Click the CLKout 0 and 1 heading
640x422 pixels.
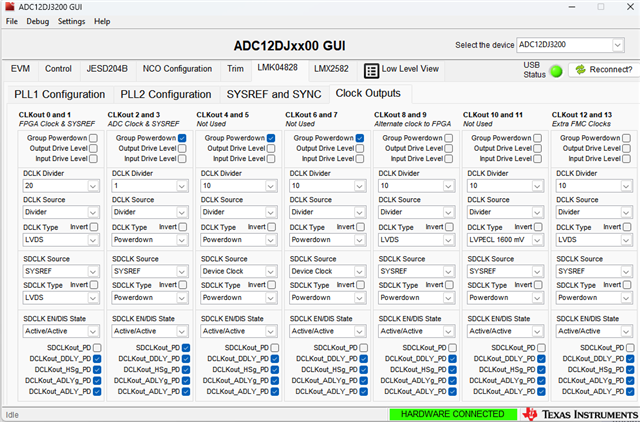point(44,115)
